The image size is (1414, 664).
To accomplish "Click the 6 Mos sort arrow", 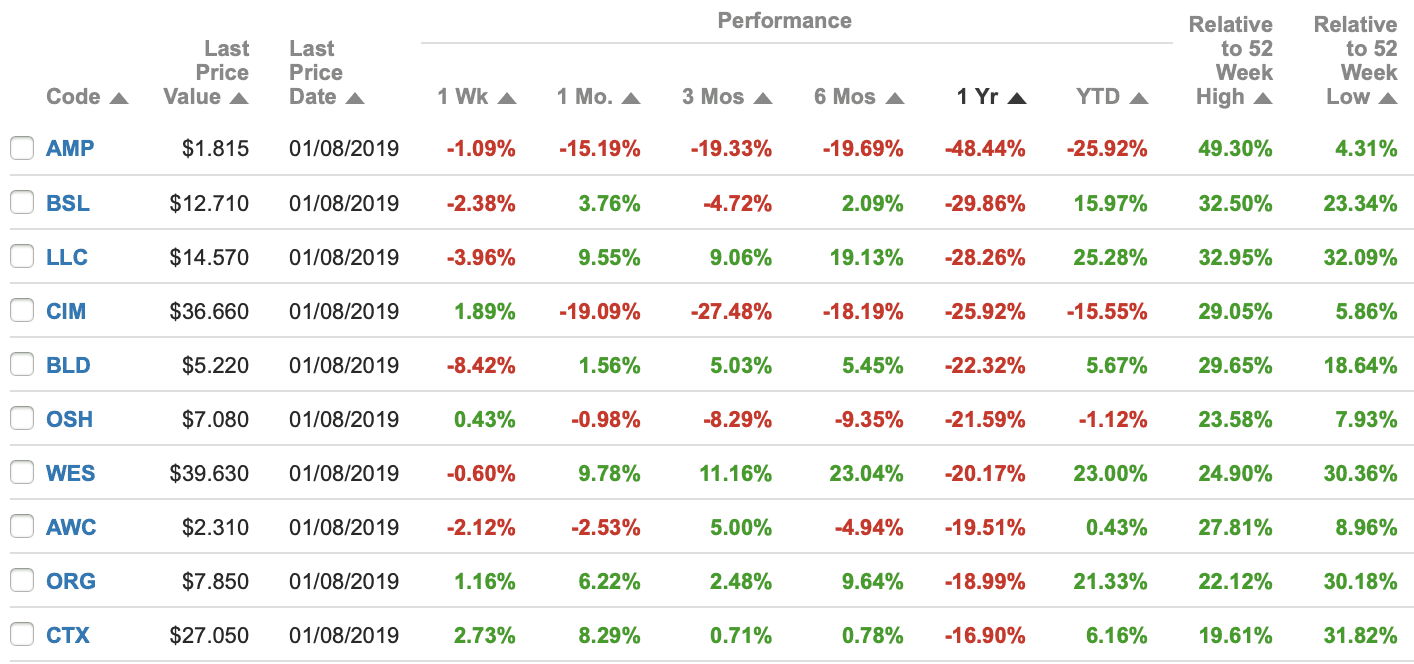I will pyautogui.click(x=894, y=98).
